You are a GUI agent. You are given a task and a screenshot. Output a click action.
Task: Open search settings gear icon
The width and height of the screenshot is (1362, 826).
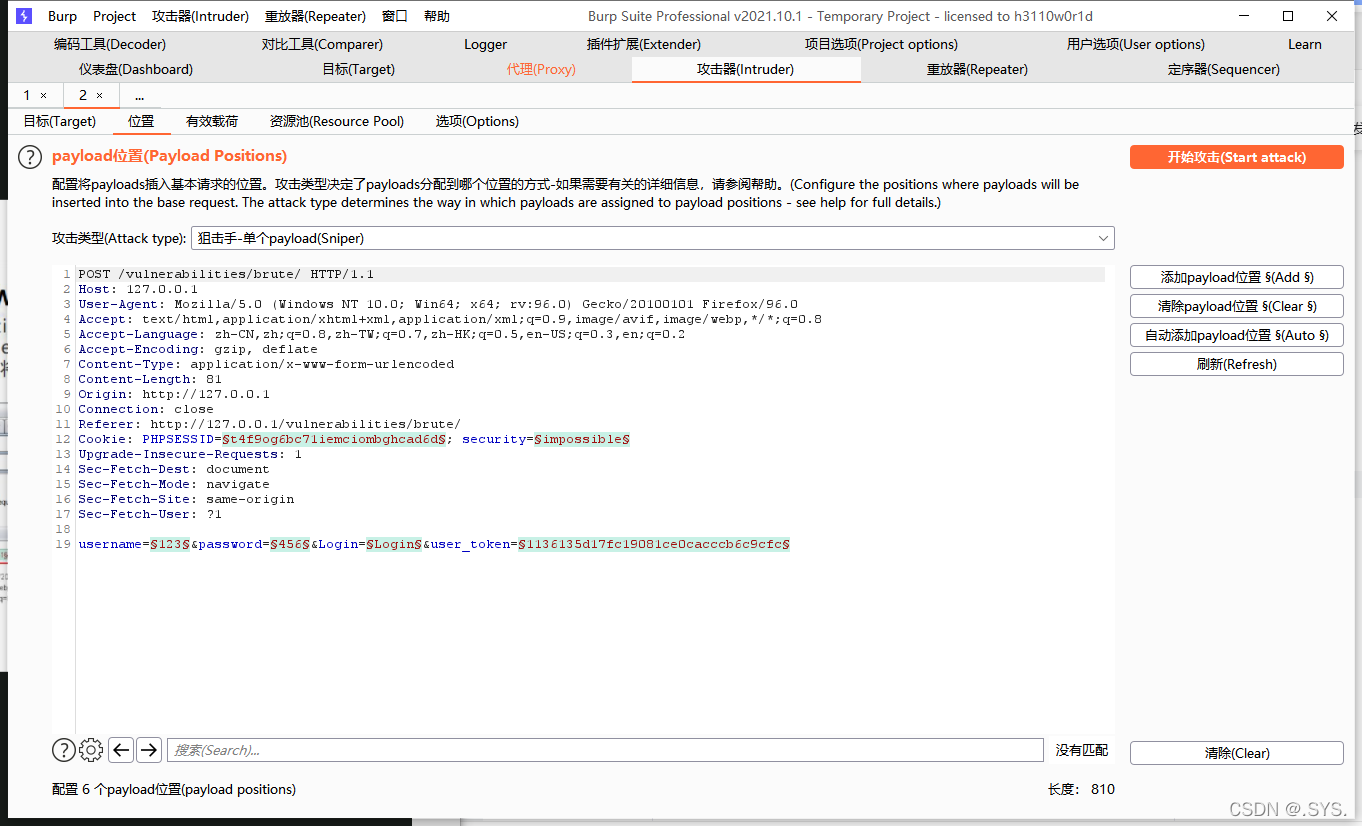point(91,750)
